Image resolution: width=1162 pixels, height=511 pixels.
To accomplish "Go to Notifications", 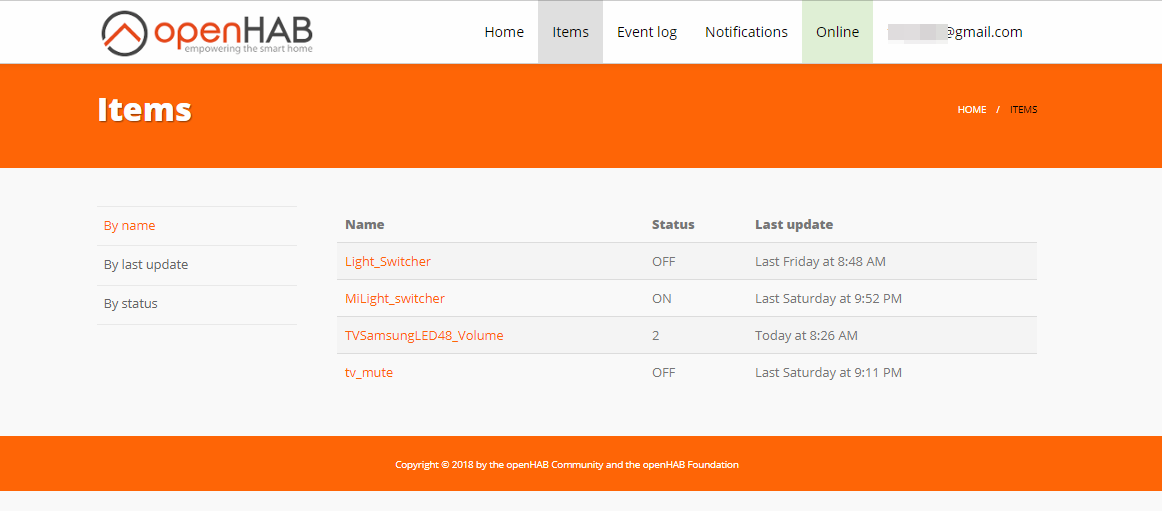I will coord(746,32).
